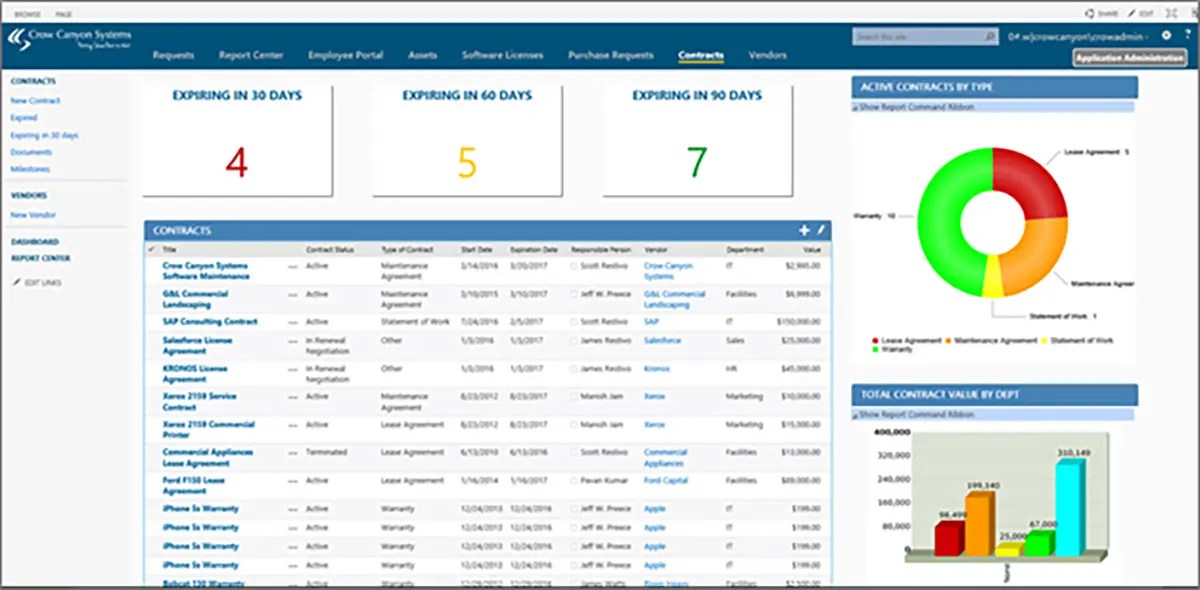This screenshot has height=590, width=1200.
Task: Open the Expiring in 30 Days tile
Action: click(237, 140)
